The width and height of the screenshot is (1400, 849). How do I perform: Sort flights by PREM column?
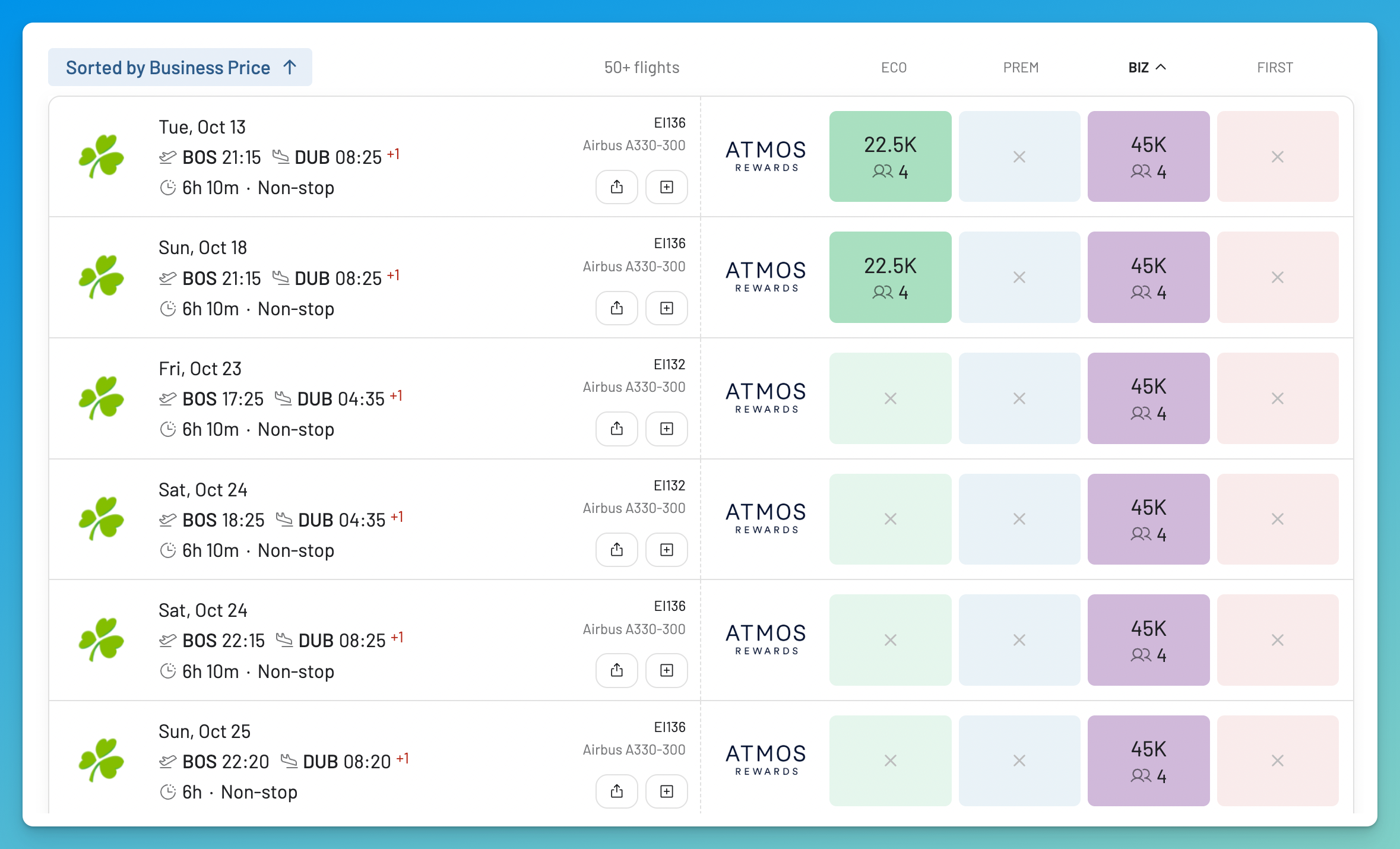pos(1021,68)
